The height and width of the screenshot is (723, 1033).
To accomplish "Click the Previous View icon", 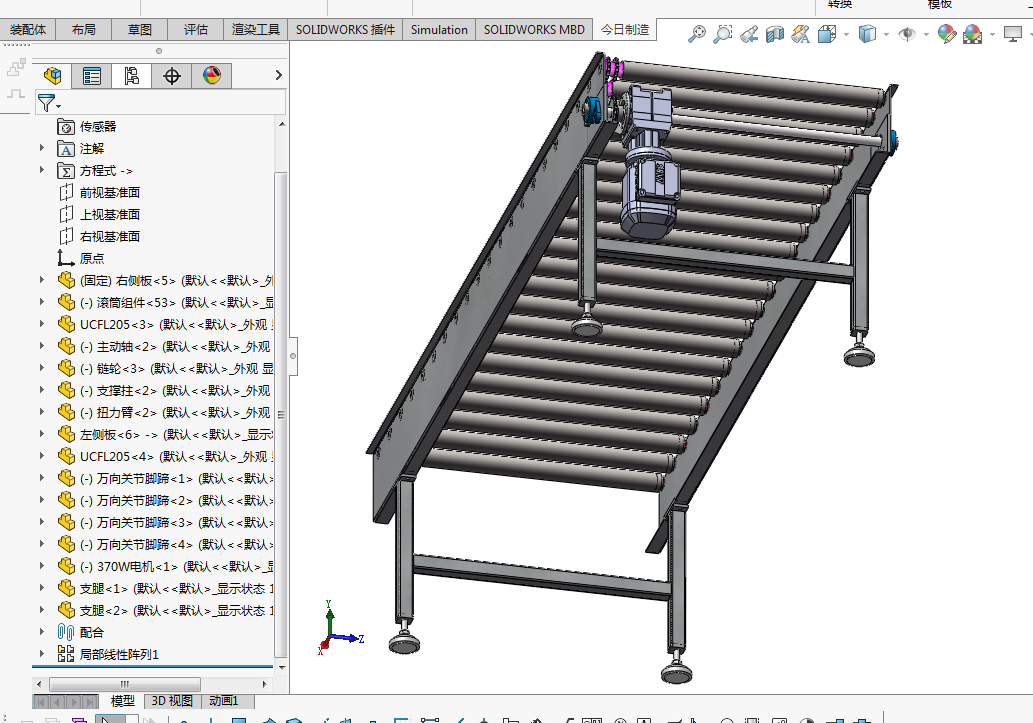I will click(749, 34).
